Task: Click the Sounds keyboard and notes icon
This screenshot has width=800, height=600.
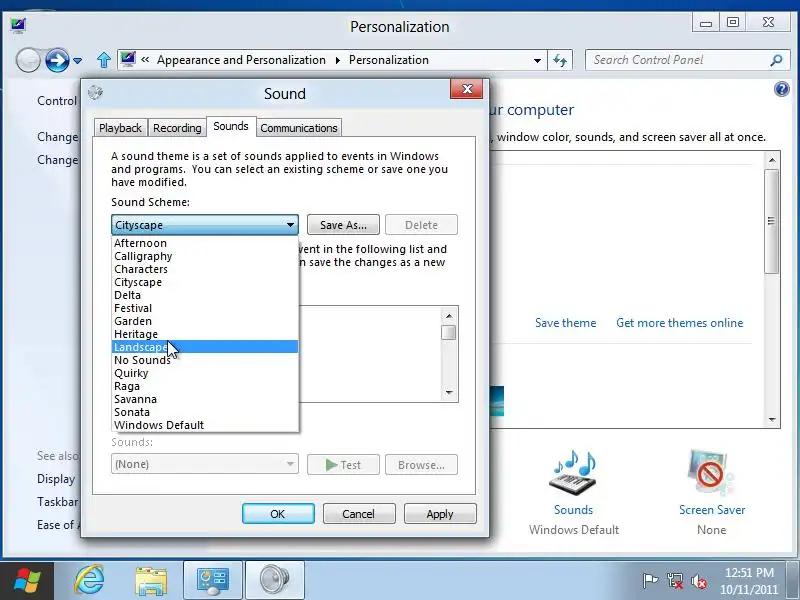Action: pos(573,473)
